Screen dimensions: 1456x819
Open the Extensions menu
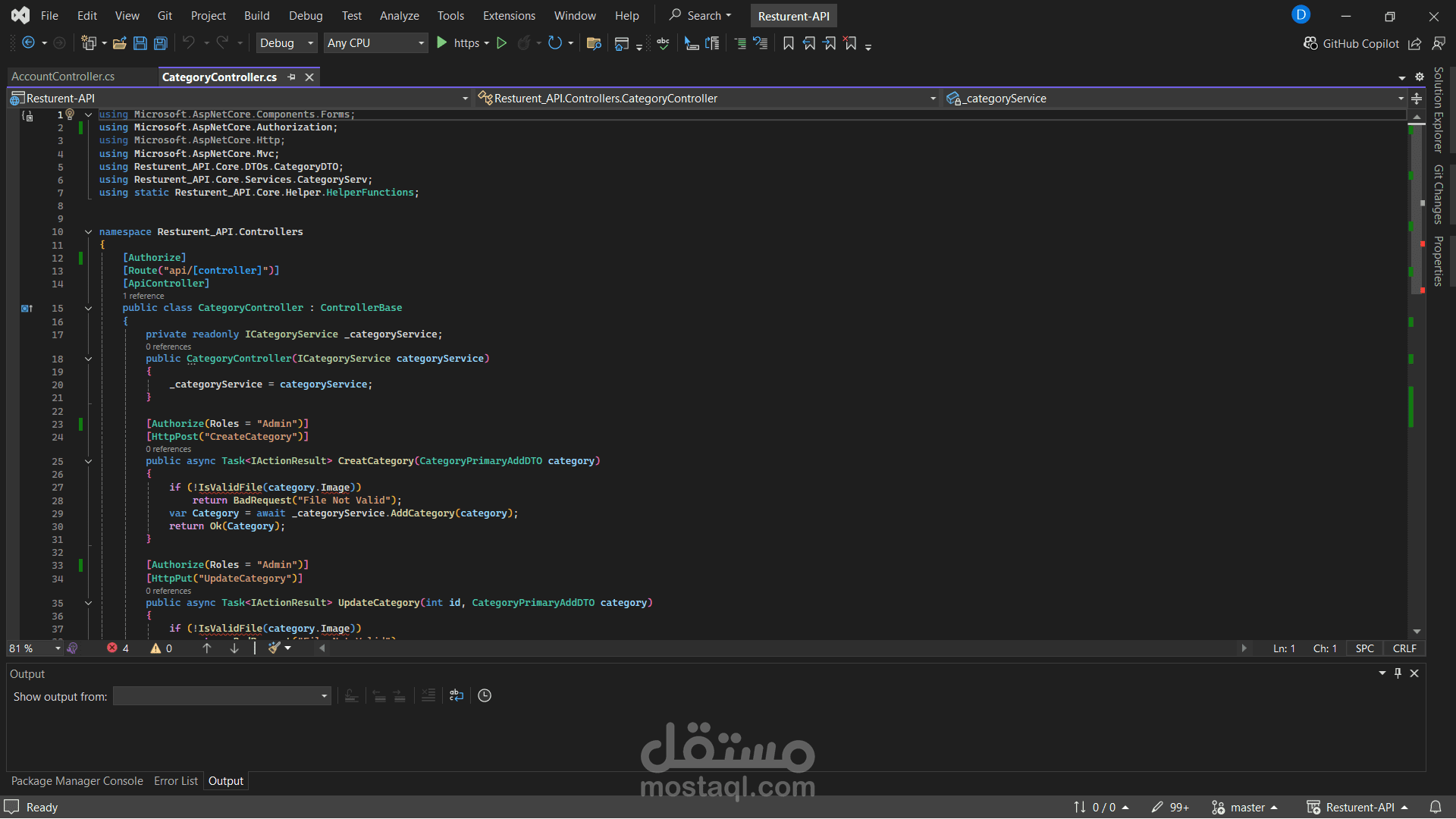(x=509, y=16)
